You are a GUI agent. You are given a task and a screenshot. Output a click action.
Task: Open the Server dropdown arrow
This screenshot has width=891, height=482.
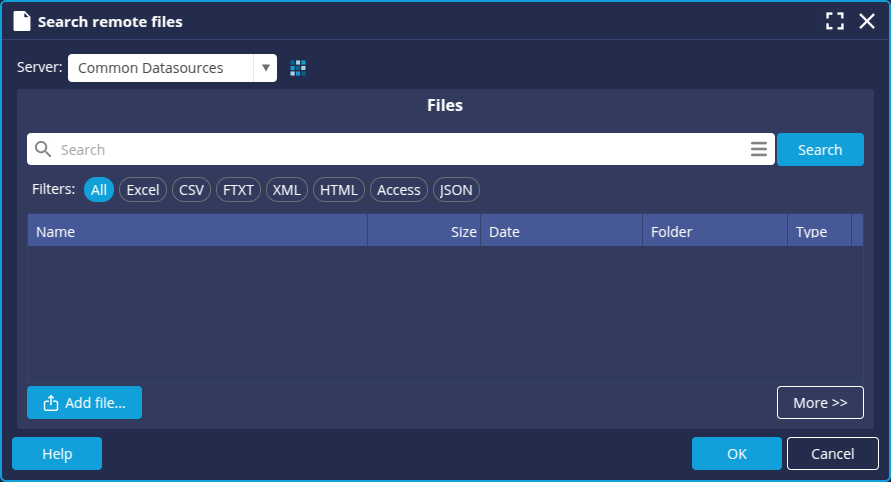click(x=265, y=68)
